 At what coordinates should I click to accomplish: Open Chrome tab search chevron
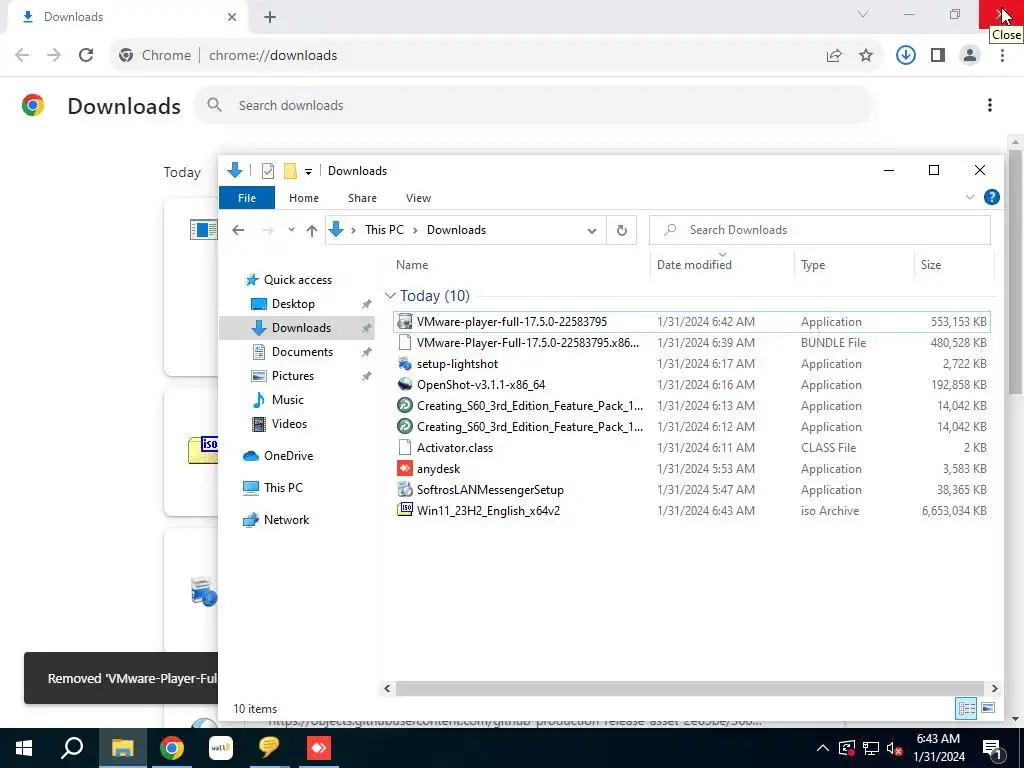point(863,14)
